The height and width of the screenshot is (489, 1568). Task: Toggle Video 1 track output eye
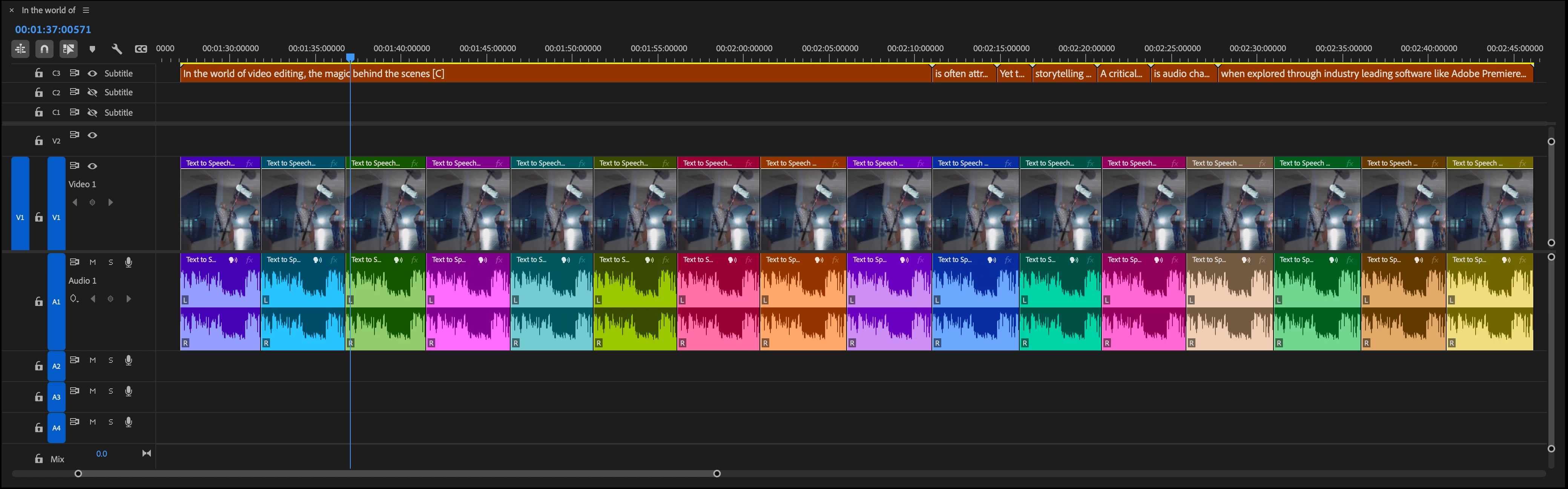point(92,166)
